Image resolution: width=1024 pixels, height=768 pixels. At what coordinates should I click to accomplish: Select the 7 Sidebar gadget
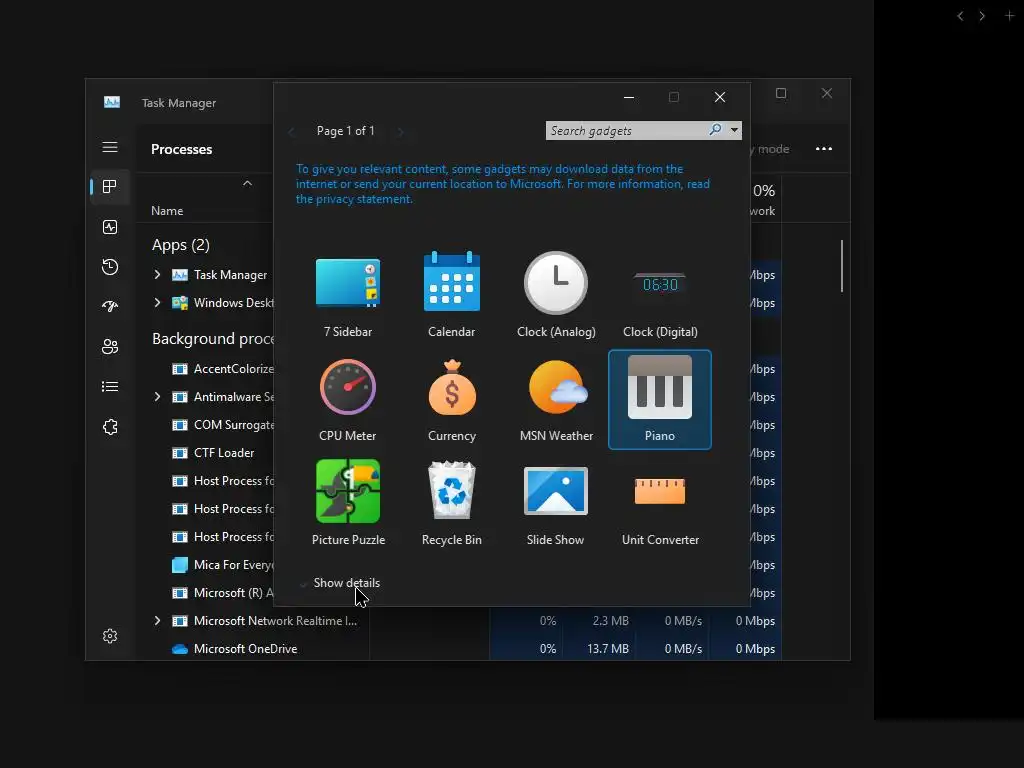coord(347,296)
